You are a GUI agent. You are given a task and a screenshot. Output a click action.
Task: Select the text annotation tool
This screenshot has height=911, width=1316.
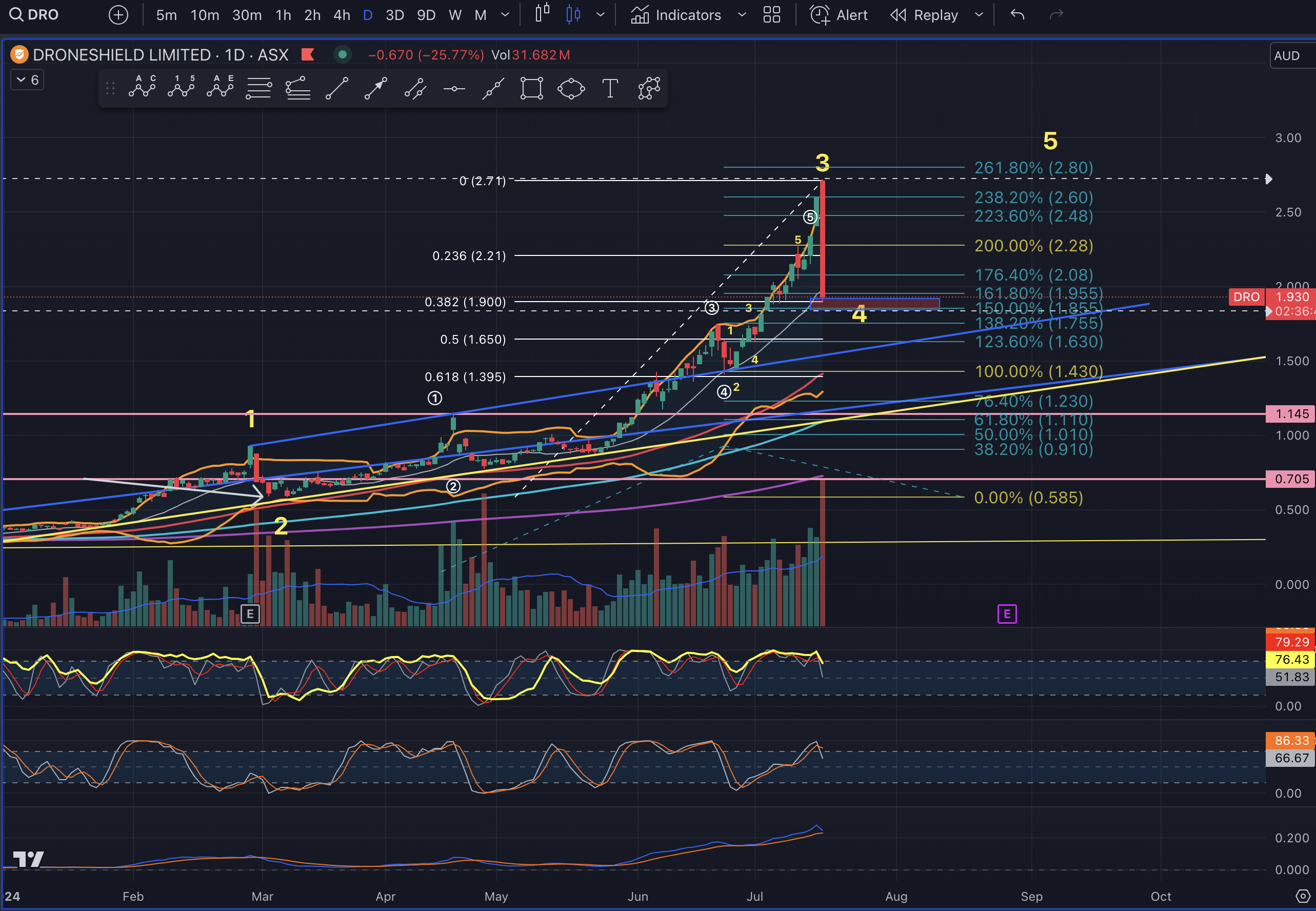point(610,88)
